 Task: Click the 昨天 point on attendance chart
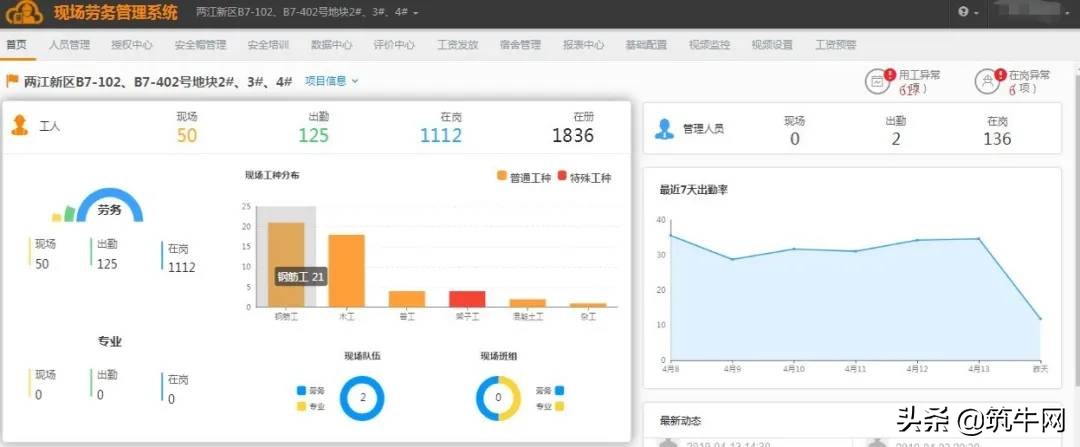[x=1040, y=319]
